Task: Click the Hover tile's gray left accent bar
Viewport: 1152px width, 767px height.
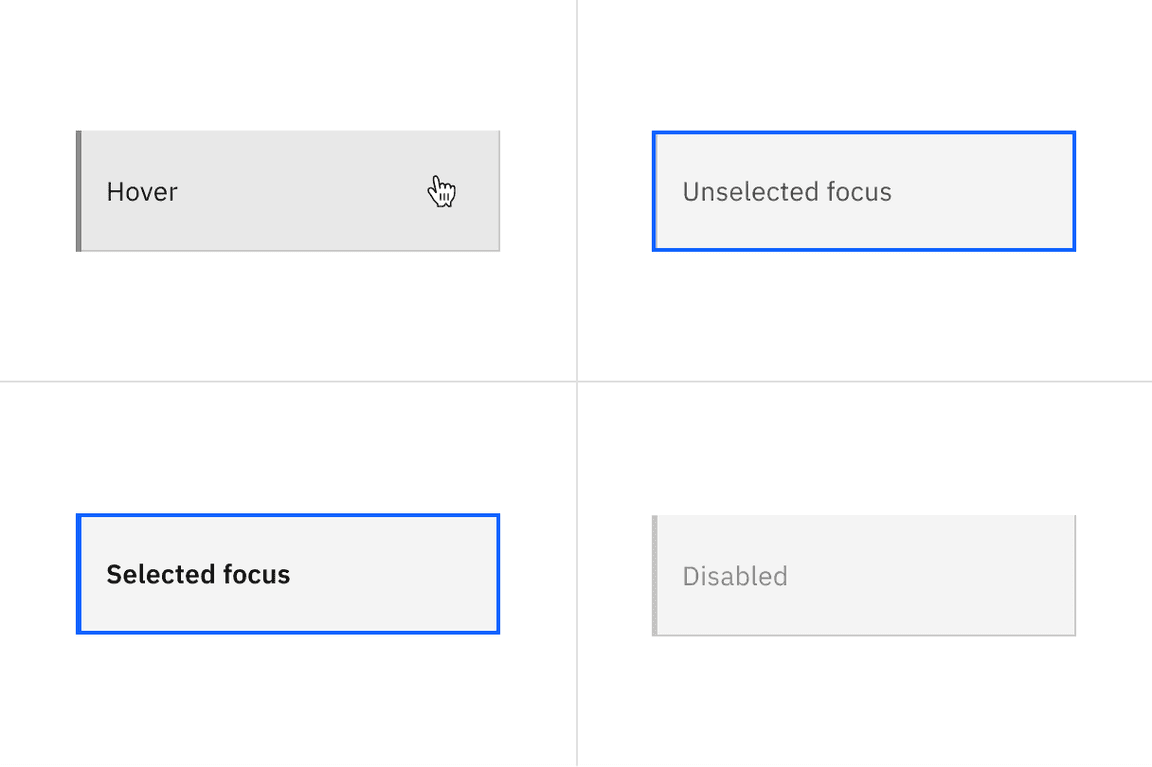Action: click(80, 190)
